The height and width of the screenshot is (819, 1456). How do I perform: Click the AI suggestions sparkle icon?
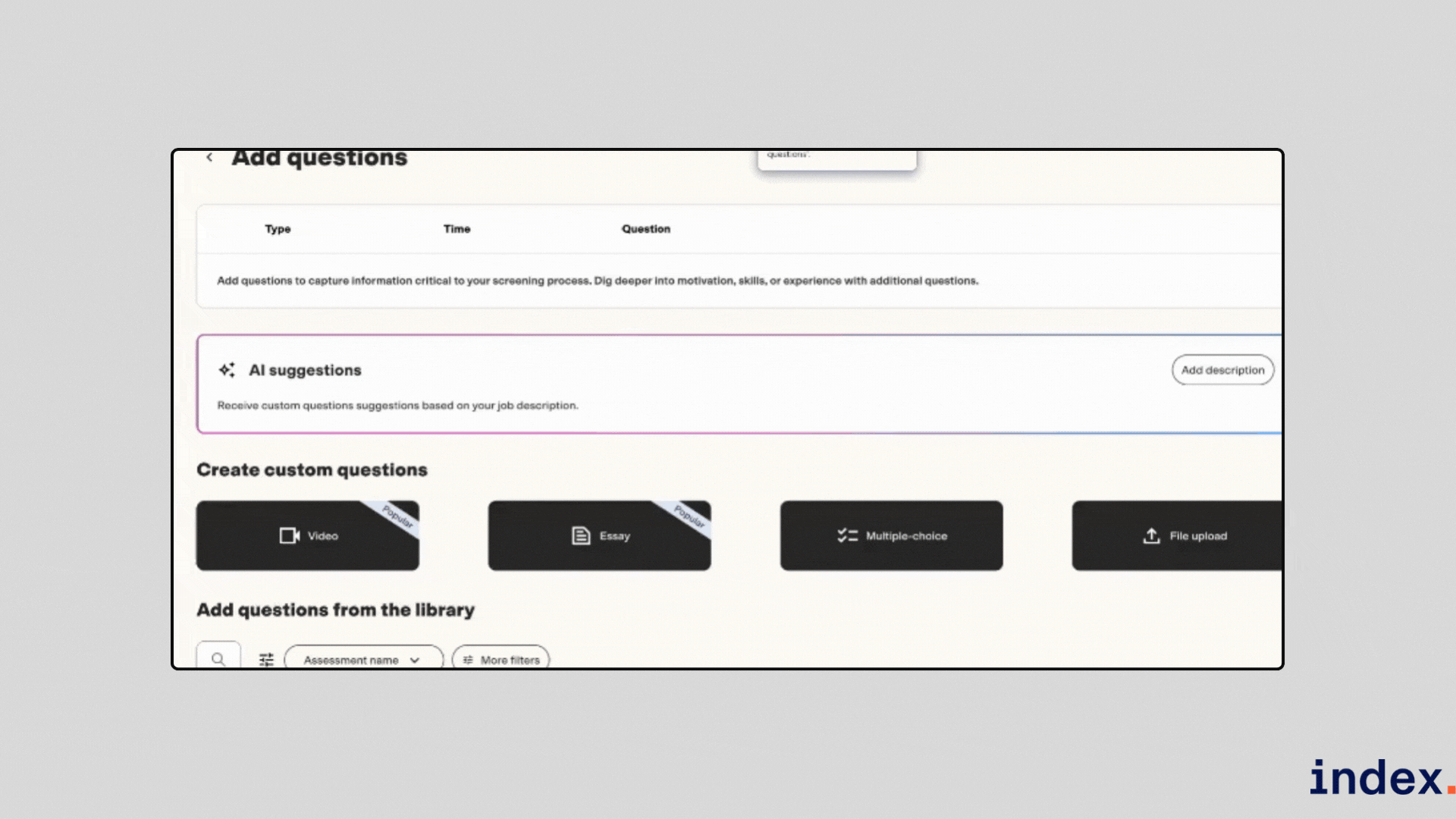[x=227, y=370]
